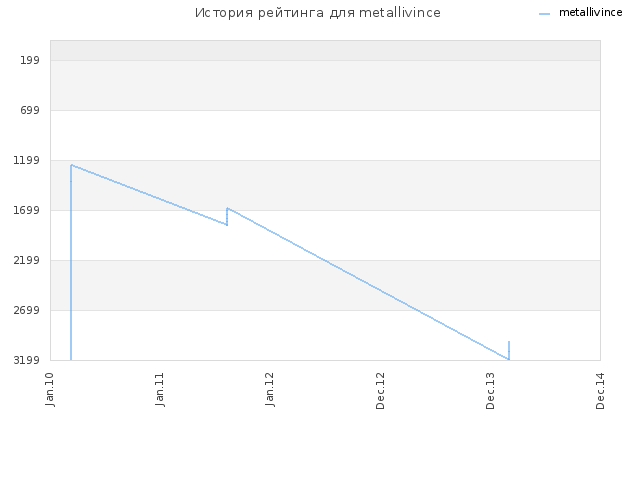Click the chart title text

(318, 13)
